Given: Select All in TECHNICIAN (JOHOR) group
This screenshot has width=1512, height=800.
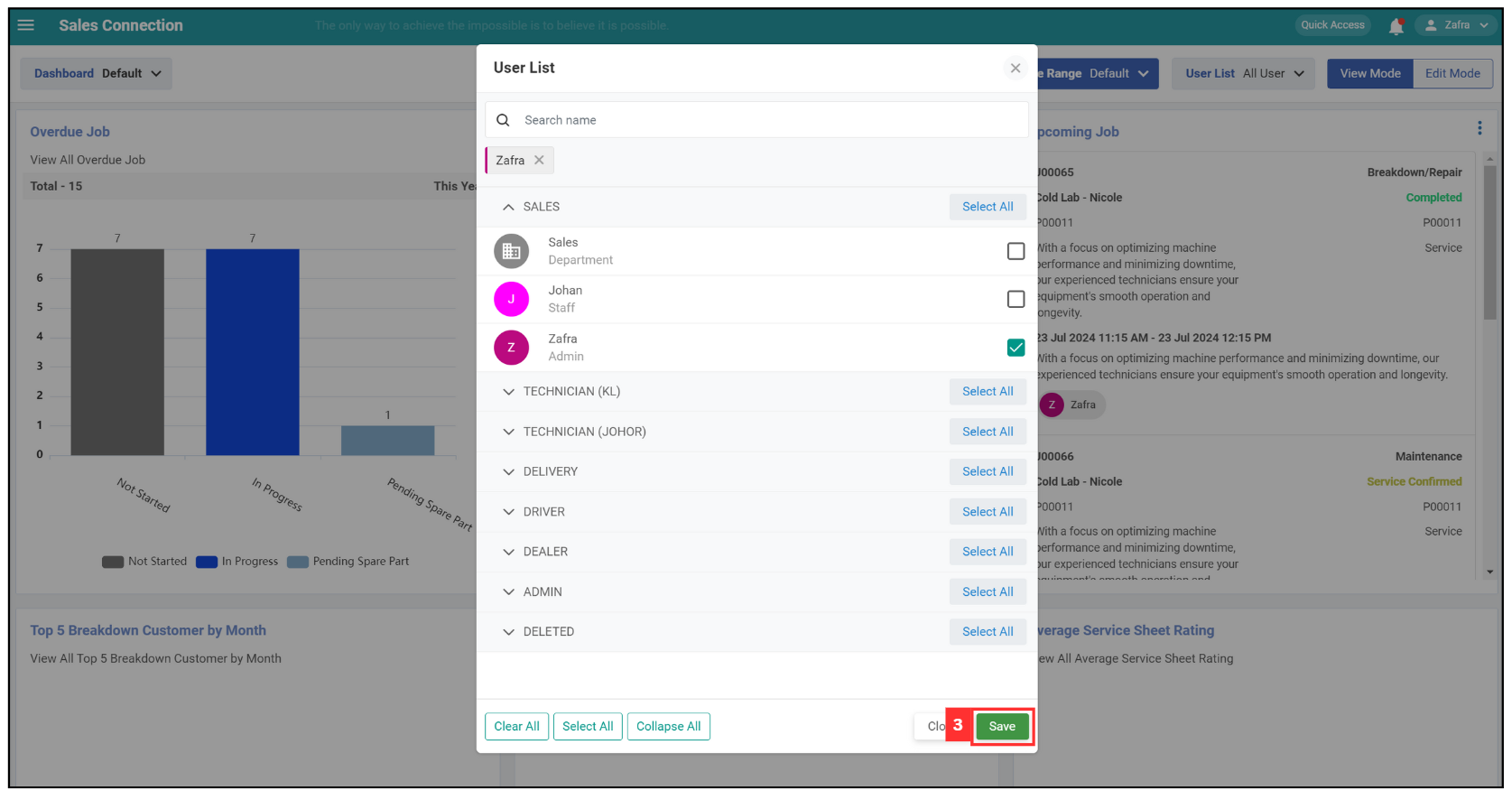Looking at the screenshot, I should 988,432.
